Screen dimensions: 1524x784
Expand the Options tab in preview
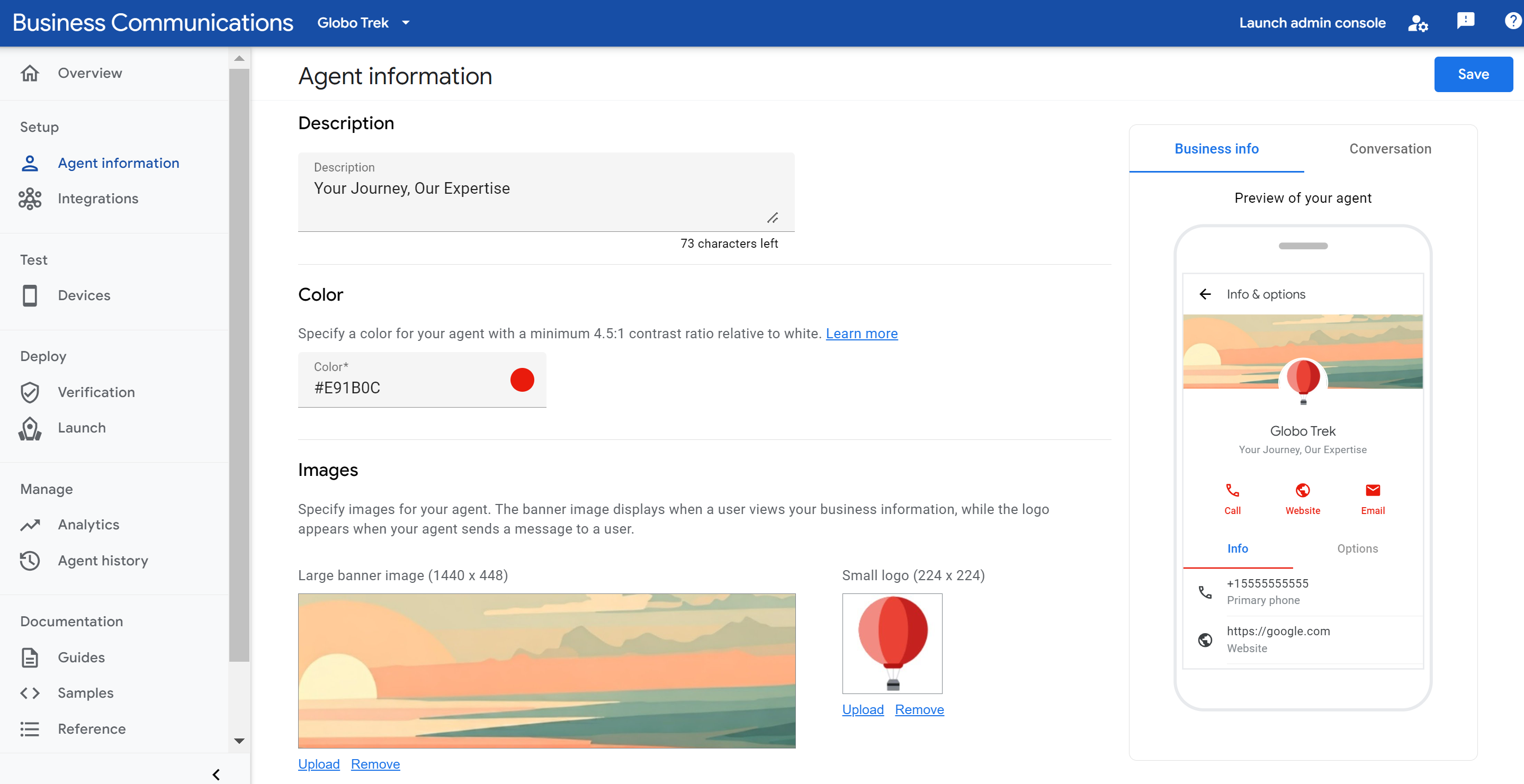tap(1358, 548)
